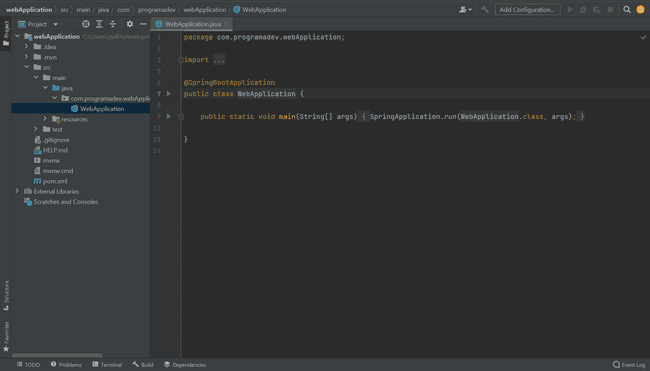Open the TODO tool window tab

tap(28, 365)
